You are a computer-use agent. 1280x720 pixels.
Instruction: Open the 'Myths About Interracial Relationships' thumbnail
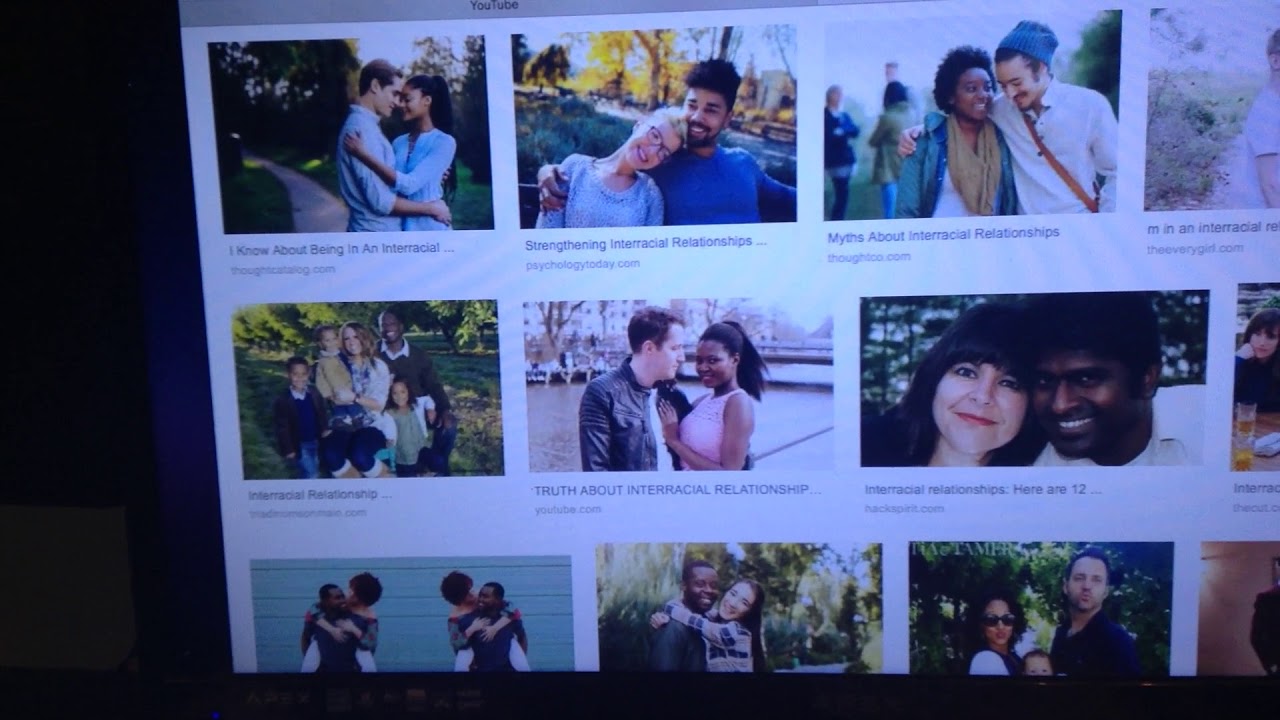971,117
